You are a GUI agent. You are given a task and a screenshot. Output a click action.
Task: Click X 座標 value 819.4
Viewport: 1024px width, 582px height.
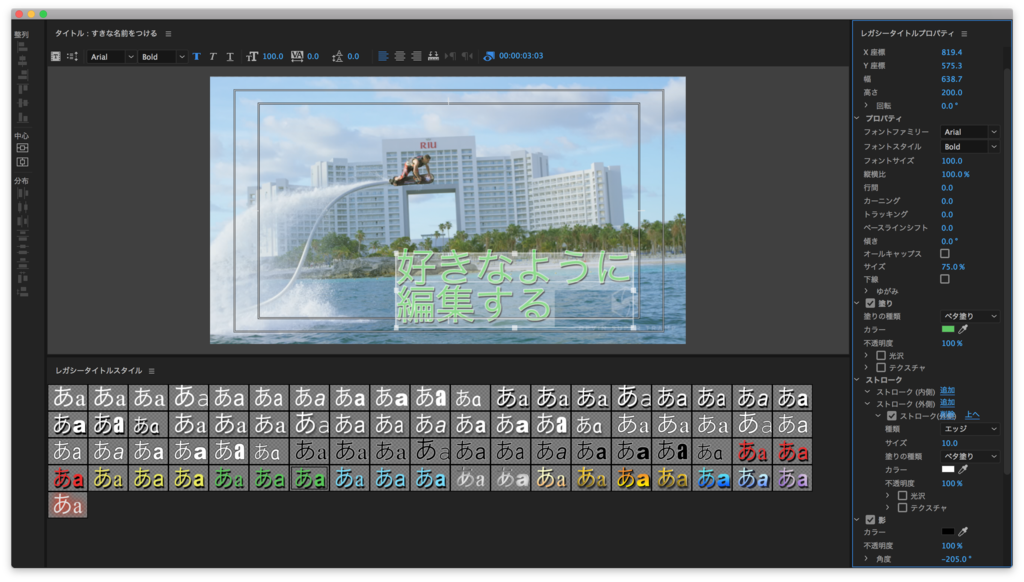(x=952, y=52)
